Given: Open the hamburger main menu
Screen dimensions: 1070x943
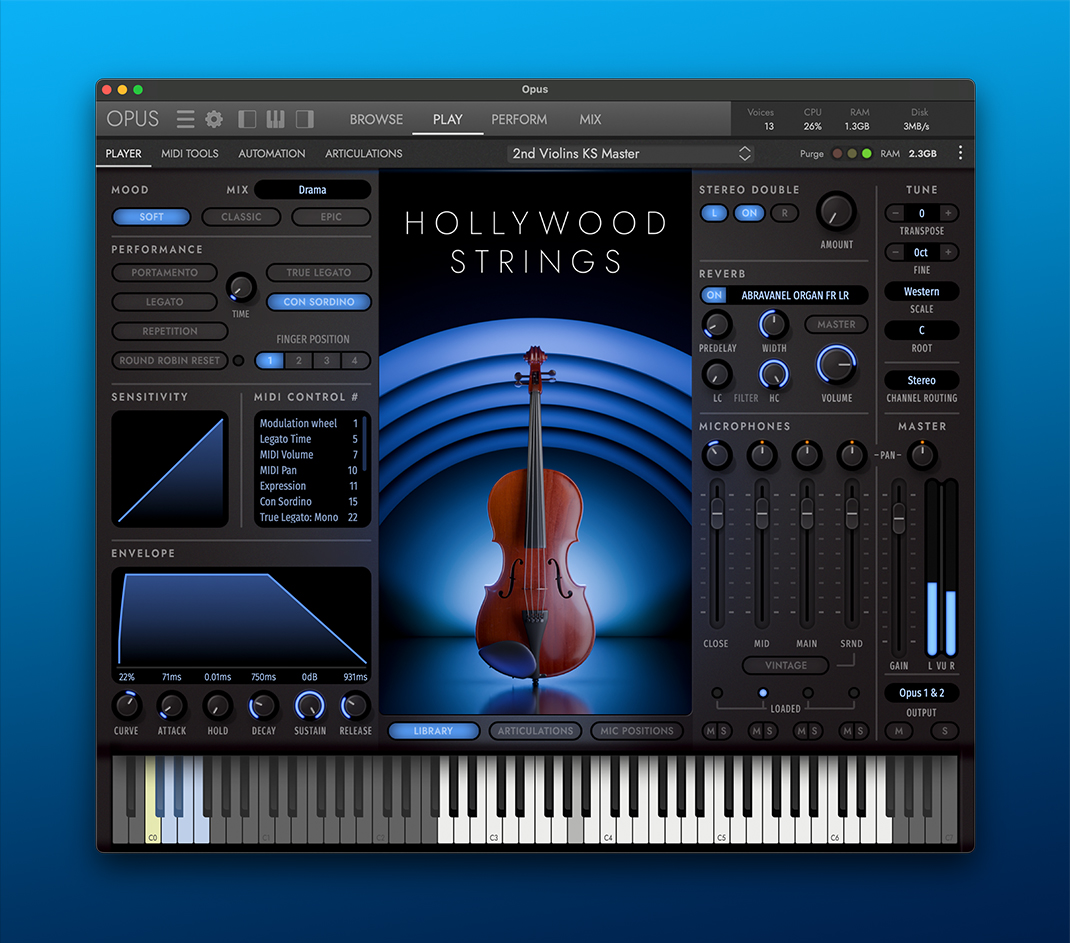Looking at the screenshot, I should [185, 119].
